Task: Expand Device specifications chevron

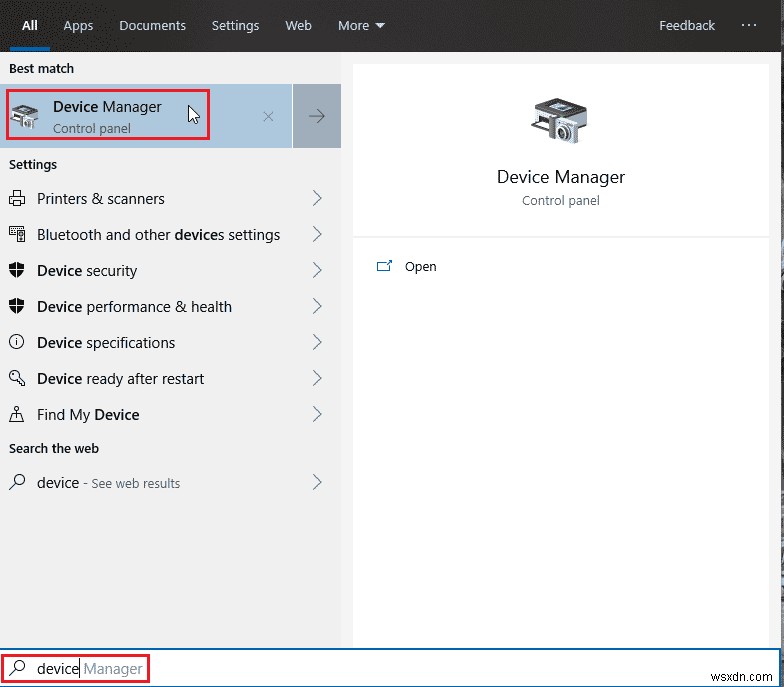Action: coord(317,342)
